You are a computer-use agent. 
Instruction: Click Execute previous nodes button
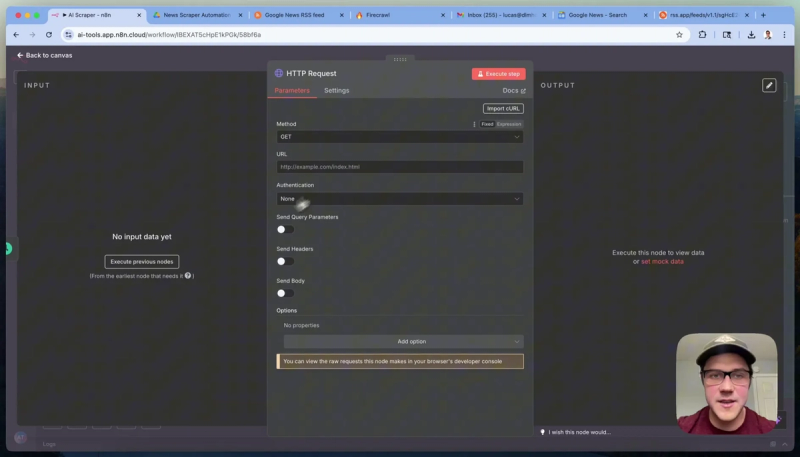[142, 262]
